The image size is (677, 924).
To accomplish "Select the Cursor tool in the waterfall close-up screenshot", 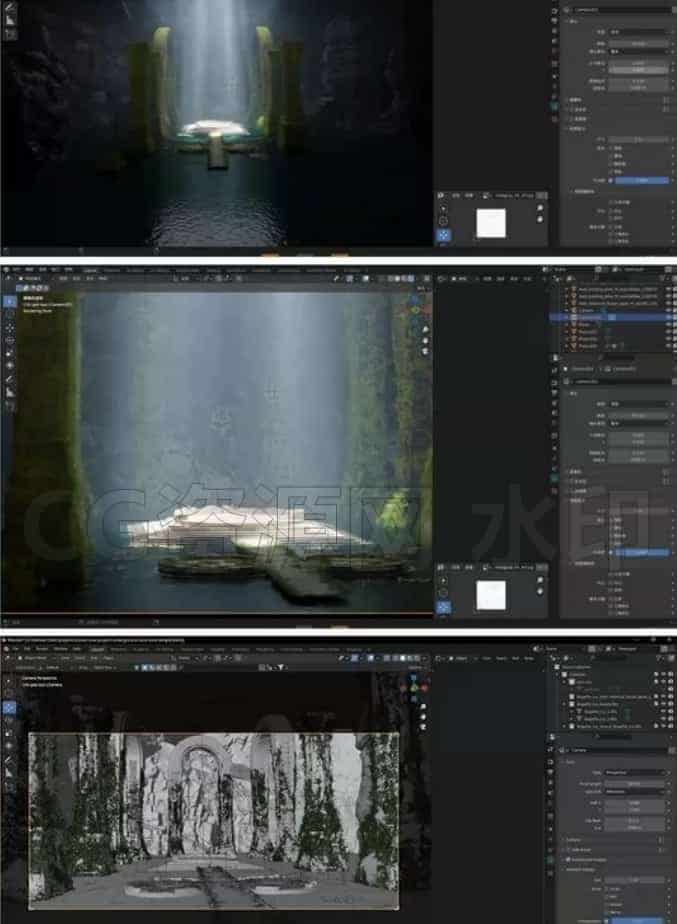I will pyautogui.click(x=9, y=315).
